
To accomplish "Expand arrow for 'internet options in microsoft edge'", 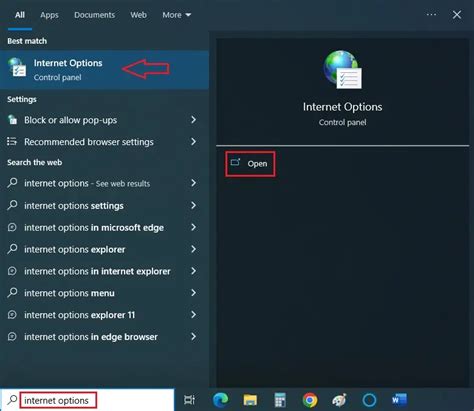I will point(193,227).
